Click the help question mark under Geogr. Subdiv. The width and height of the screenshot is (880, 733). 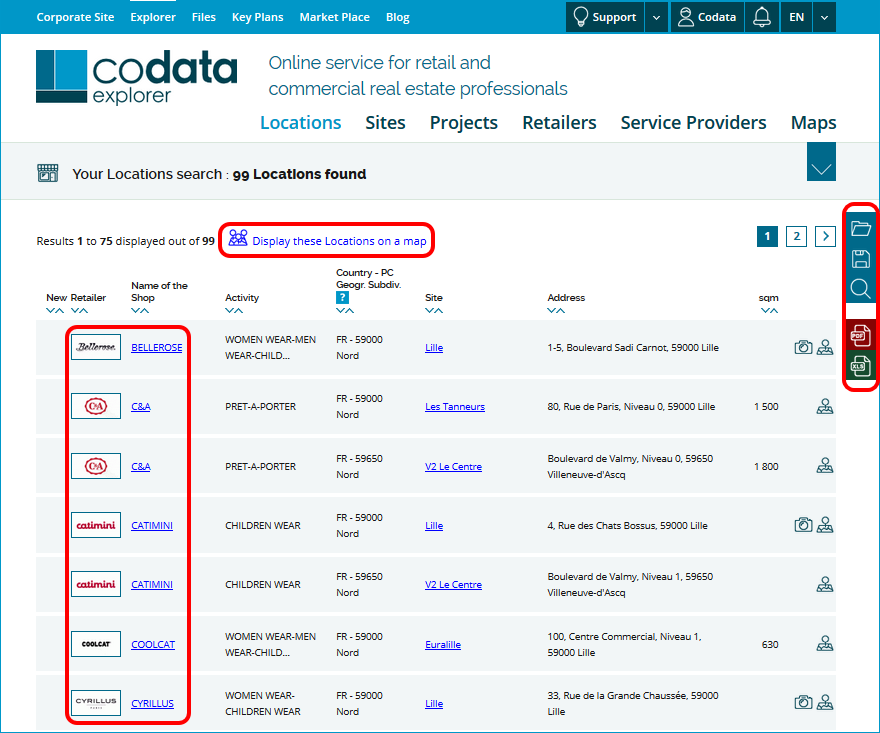[x=342, y=297]
